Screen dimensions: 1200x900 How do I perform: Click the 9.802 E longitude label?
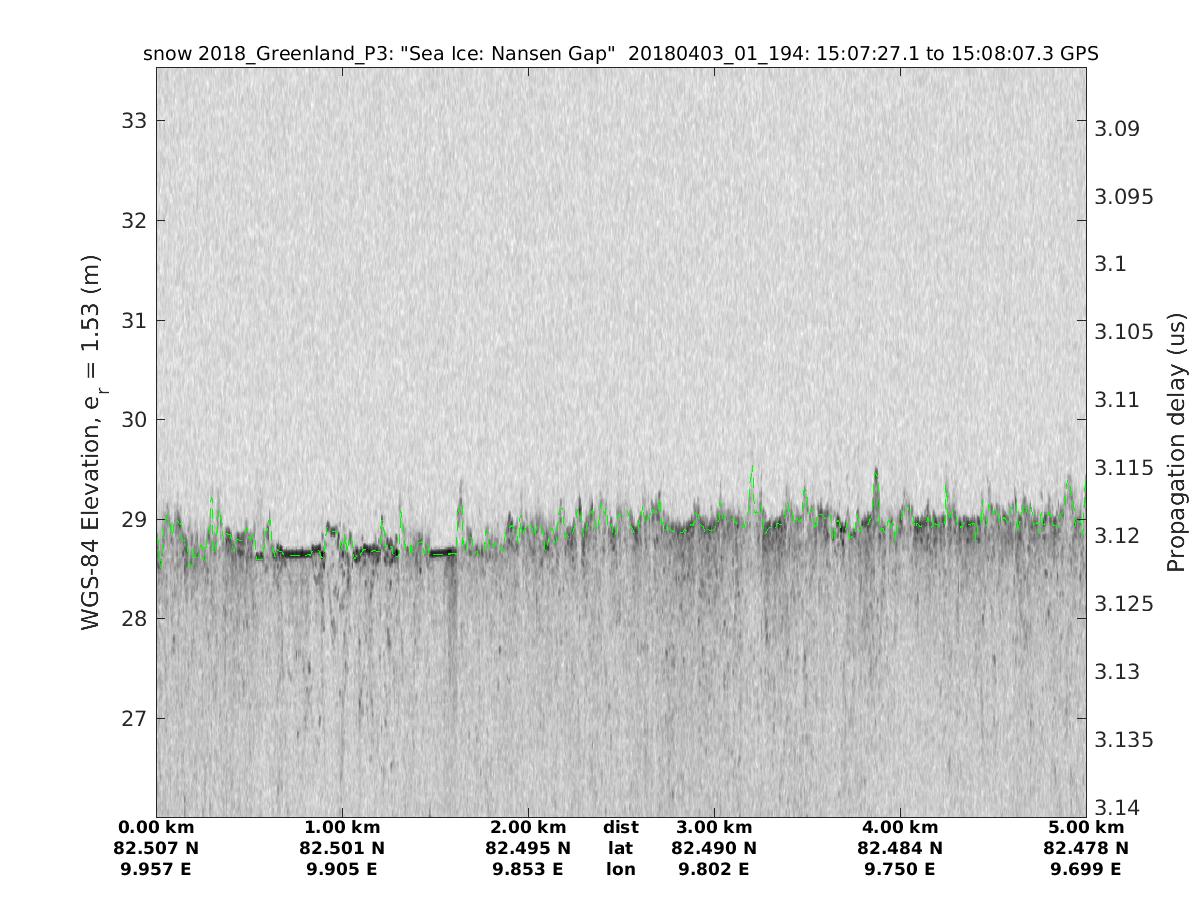714,869
